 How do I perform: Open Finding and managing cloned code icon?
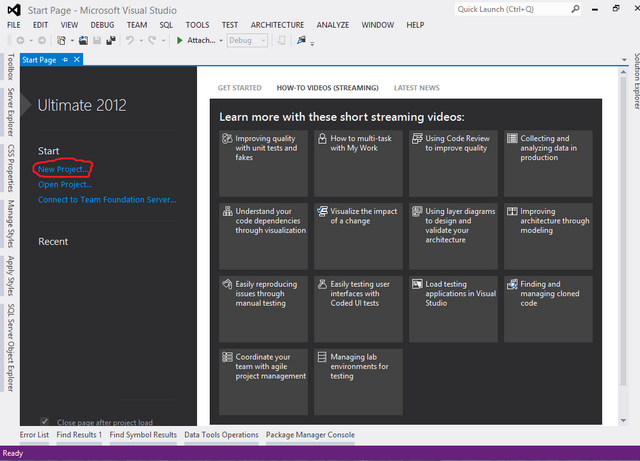512,283
